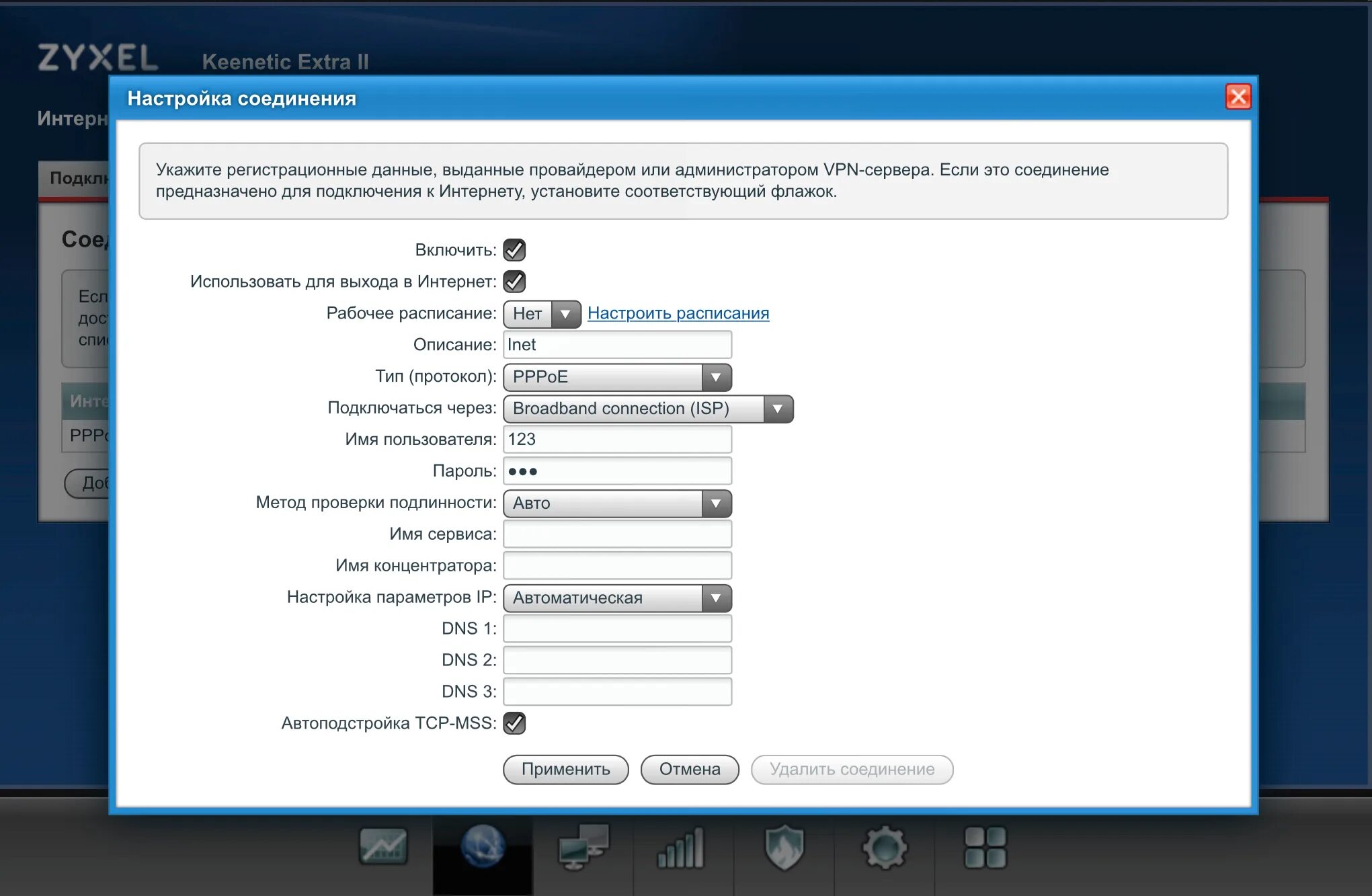Disable the TCP-MSS auto-adjust checkbox

click(x=514, y=723)
